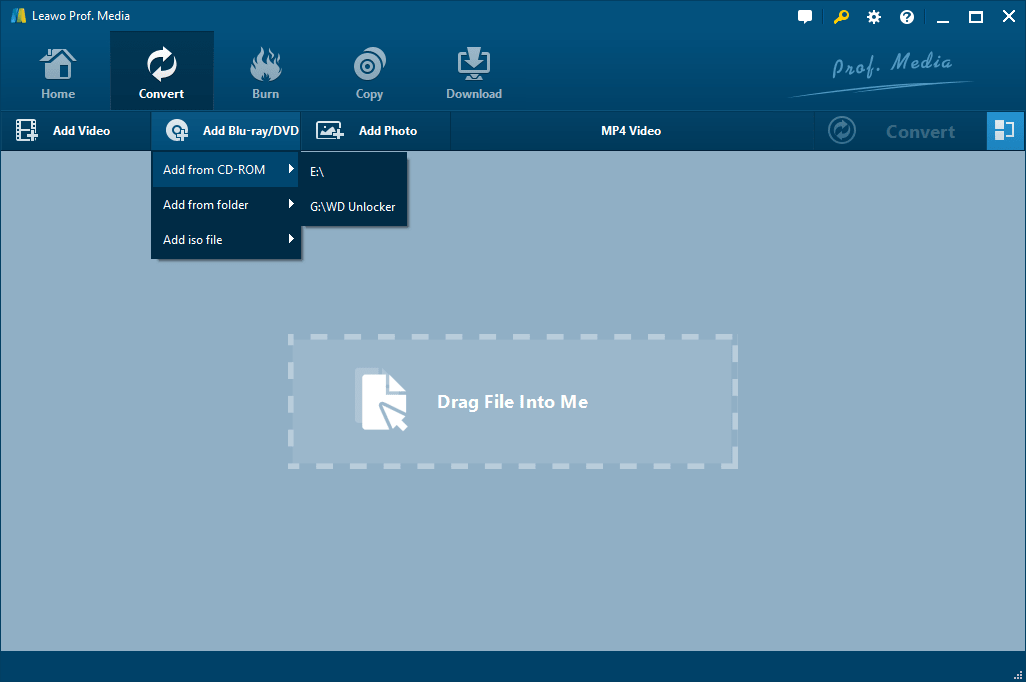Click the window resize grip in bottom corner

[x=1018, y=675]
